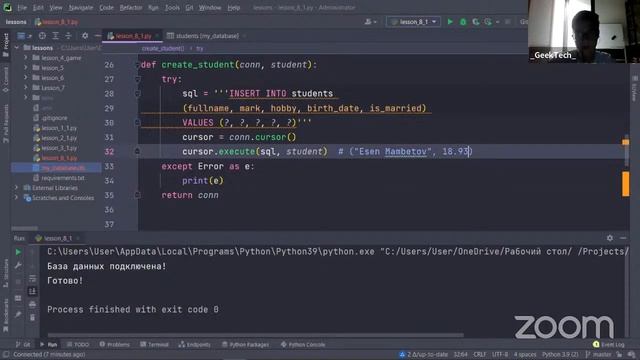Pin the Run tab with the pin icon
Viewport: 640px width, 360px height.
click(x=18, y=315)
